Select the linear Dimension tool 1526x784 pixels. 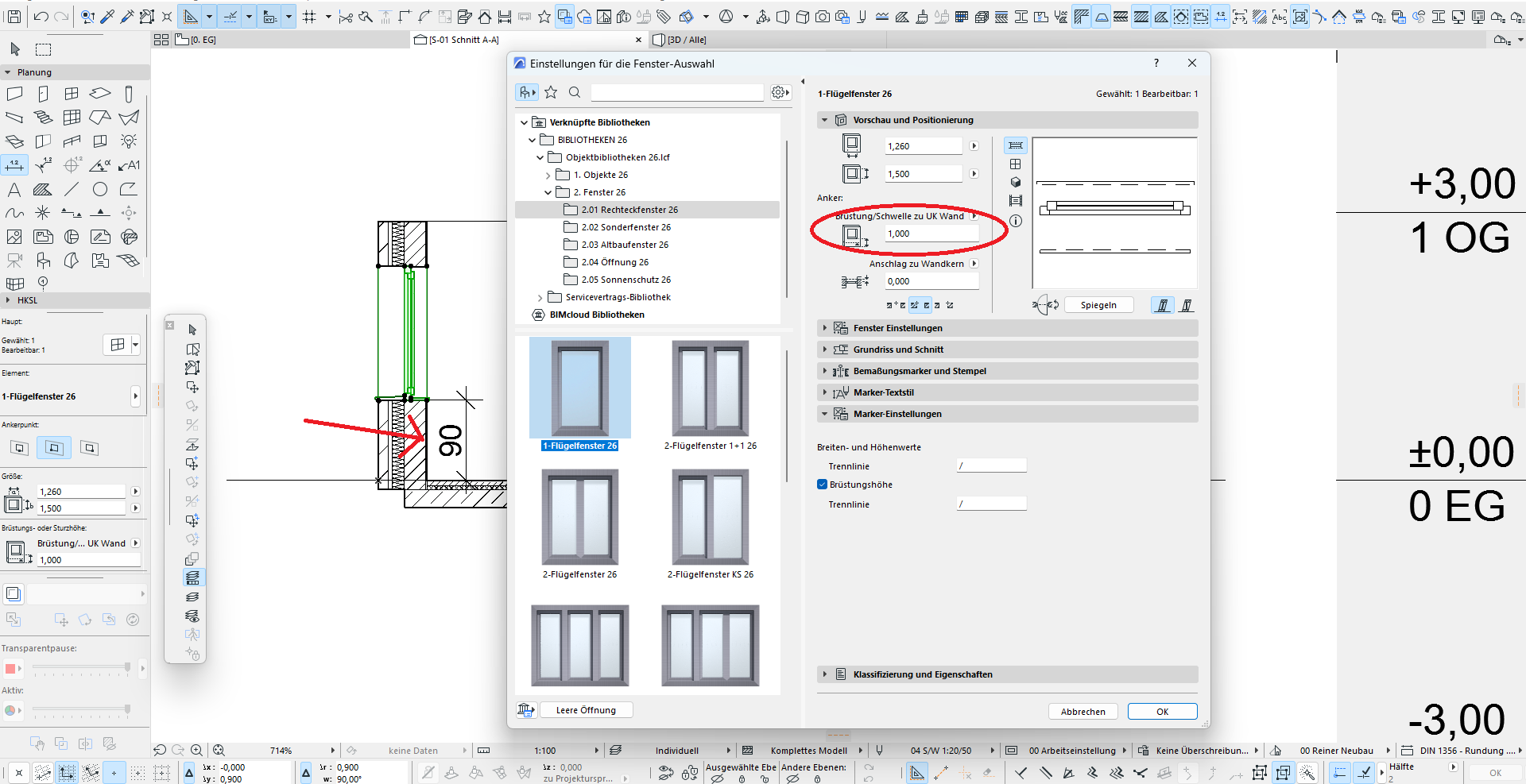tap(14, 165)
